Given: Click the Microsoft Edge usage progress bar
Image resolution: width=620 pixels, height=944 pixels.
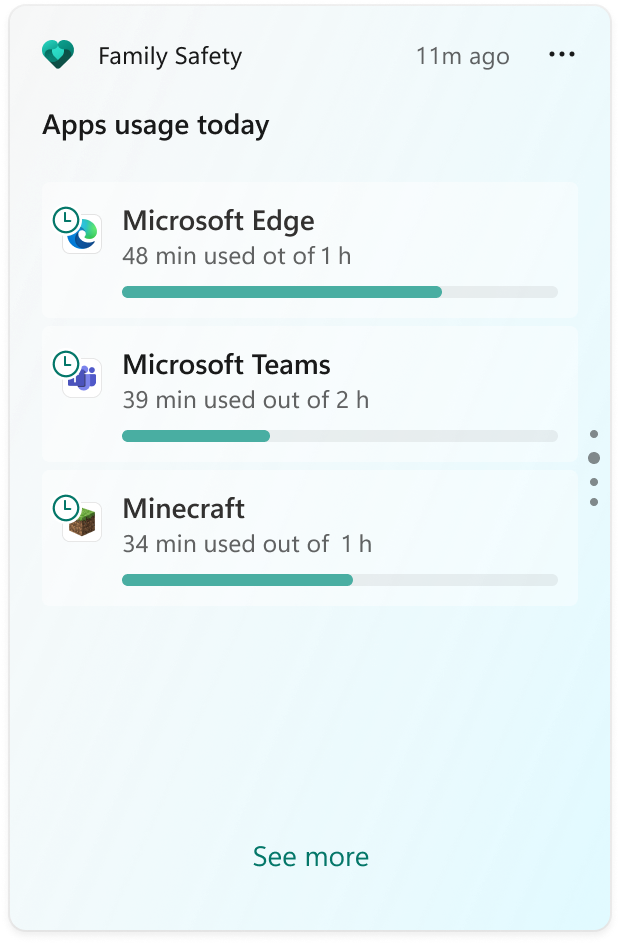Looking at the screenshot, I should [339, 292].
